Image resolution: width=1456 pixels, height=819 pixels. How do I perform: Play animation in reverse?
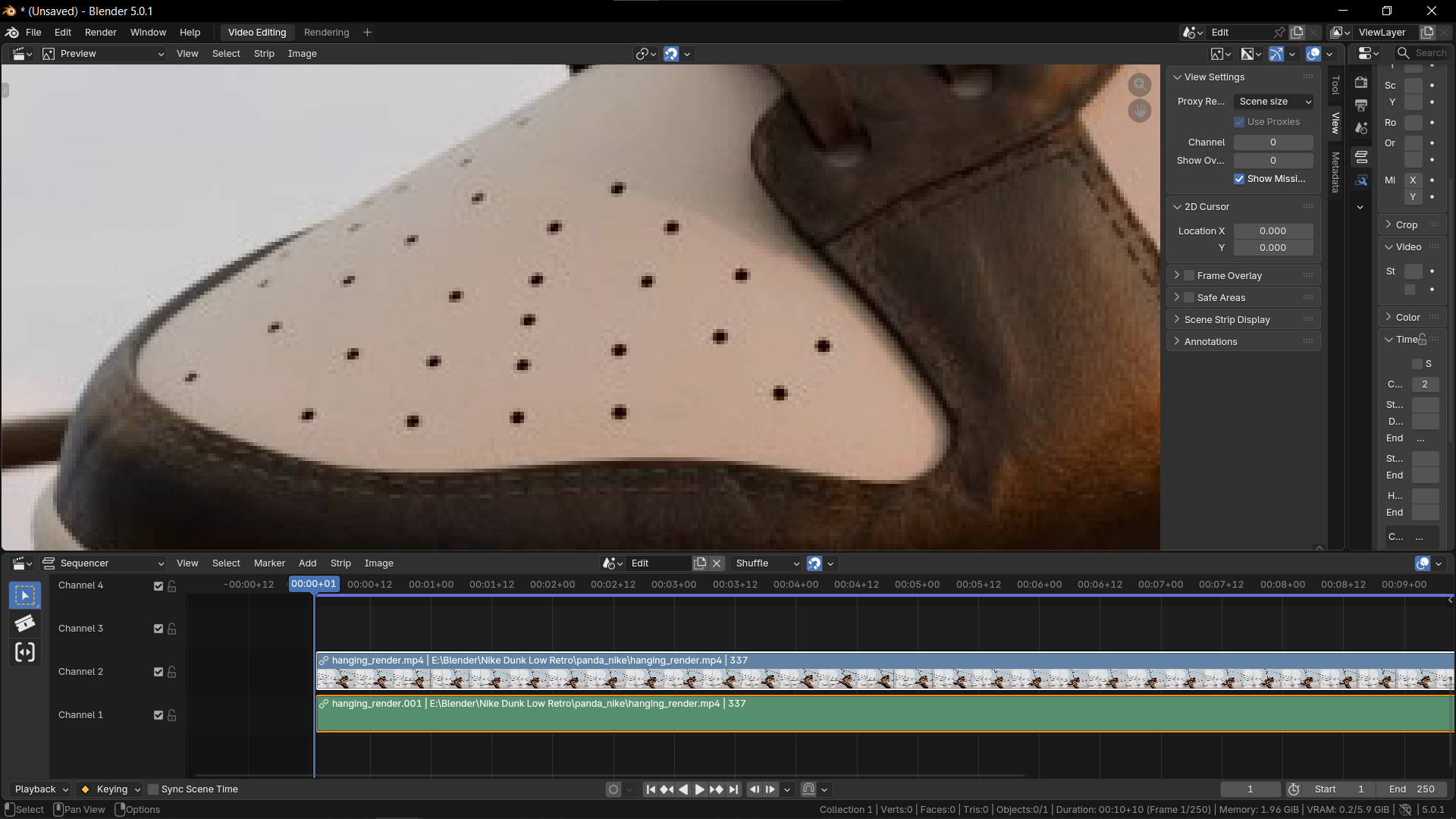pos(683,789)
